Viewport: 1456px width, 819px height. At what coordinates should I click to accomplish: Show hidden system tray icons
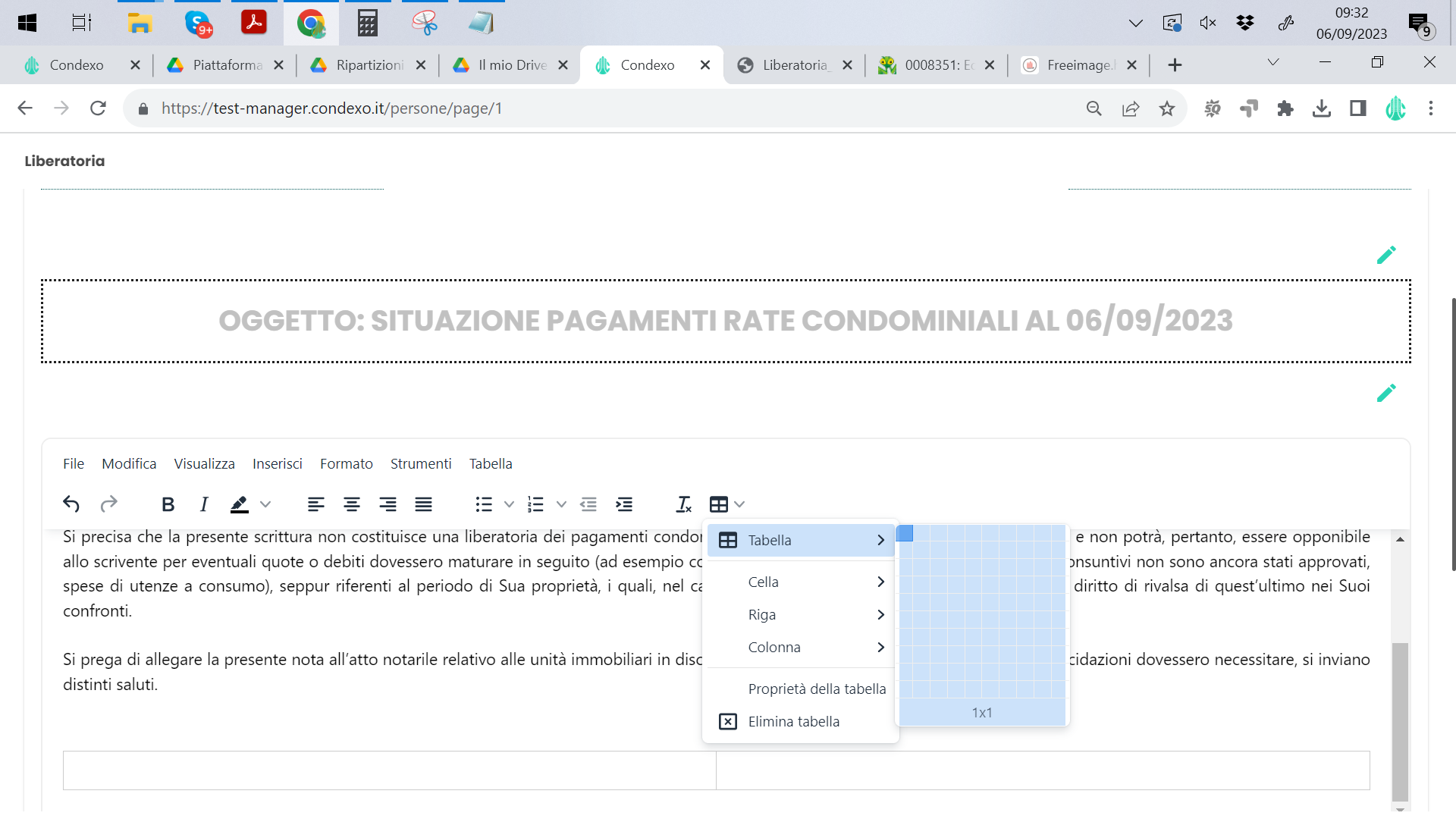(x=1135, y=23)
